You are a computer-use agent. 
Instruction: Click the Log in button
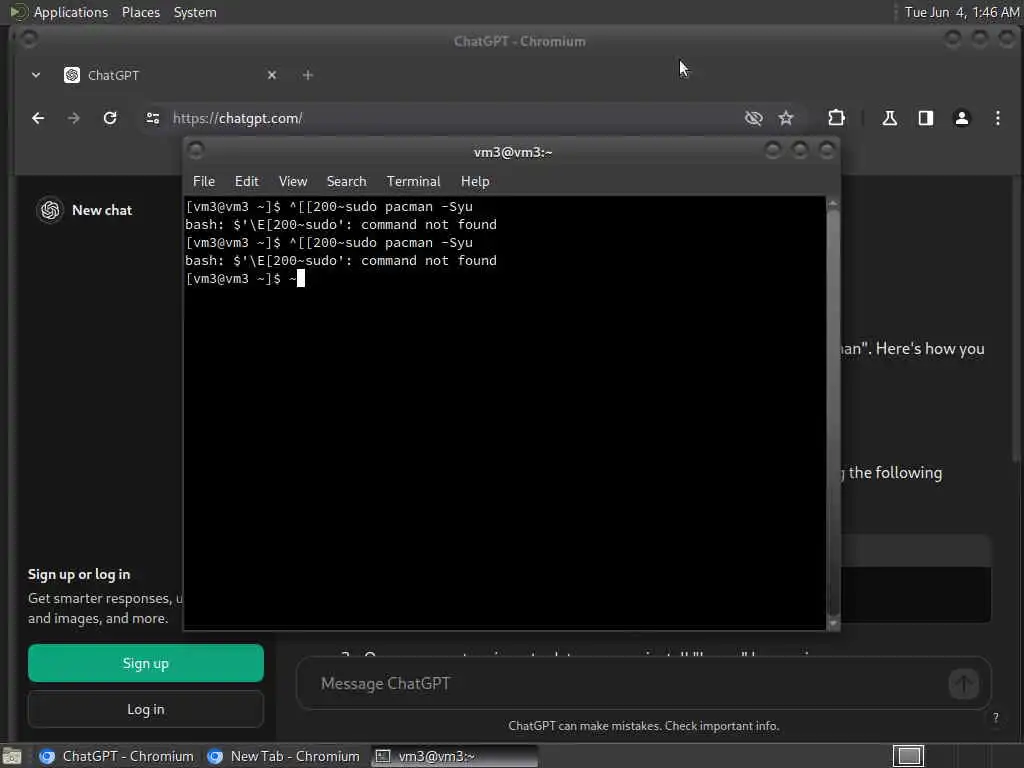146,709
